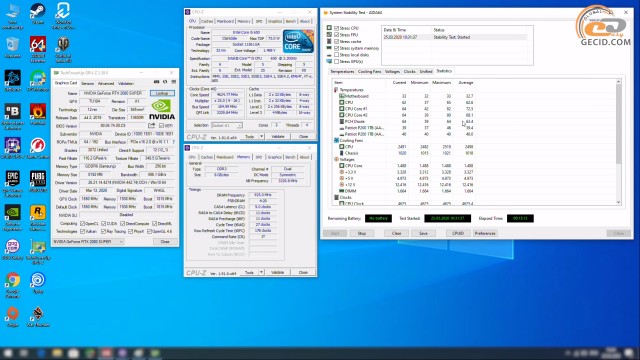
Task: Toggle the Ray Tracing checkbox in GPU-Z
Action: [103, 231]
